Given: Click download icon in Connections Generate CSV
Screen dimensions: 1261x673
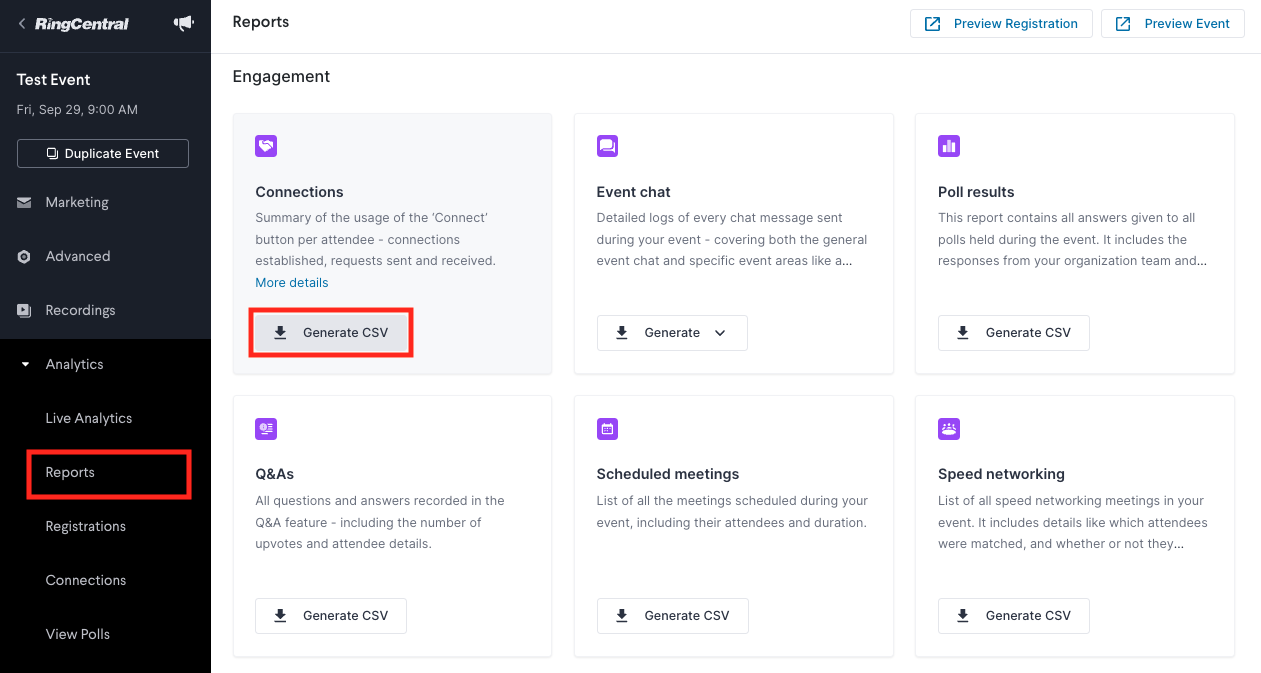Looking at the screenshot, I should tap(280, 333).
